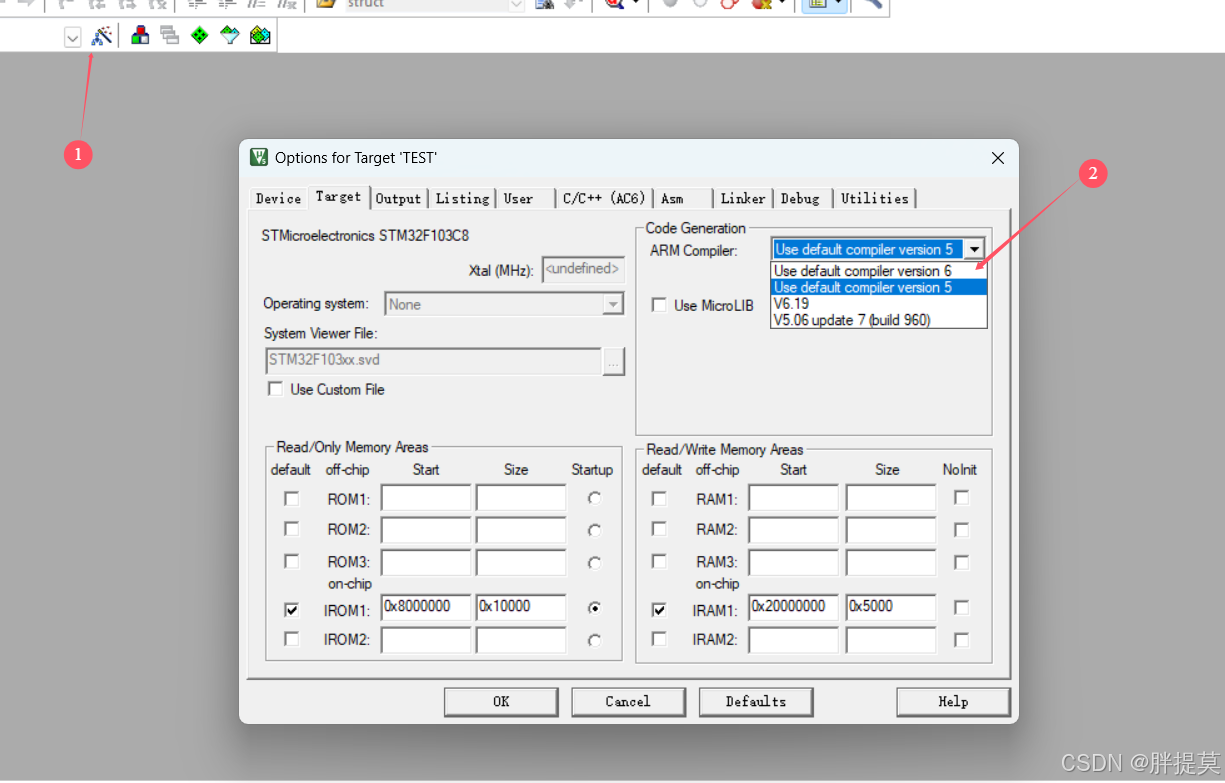
Task: Uncheck the IROM1 default checkbox
Action: 291,609
